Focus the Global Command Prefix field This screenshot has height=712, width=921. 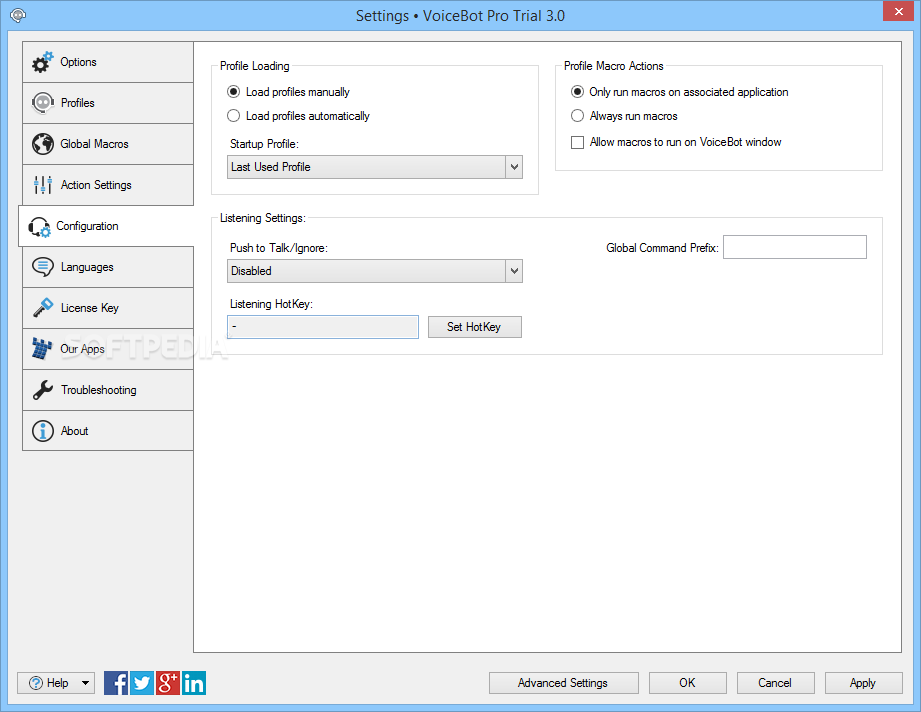coord(795,247)
